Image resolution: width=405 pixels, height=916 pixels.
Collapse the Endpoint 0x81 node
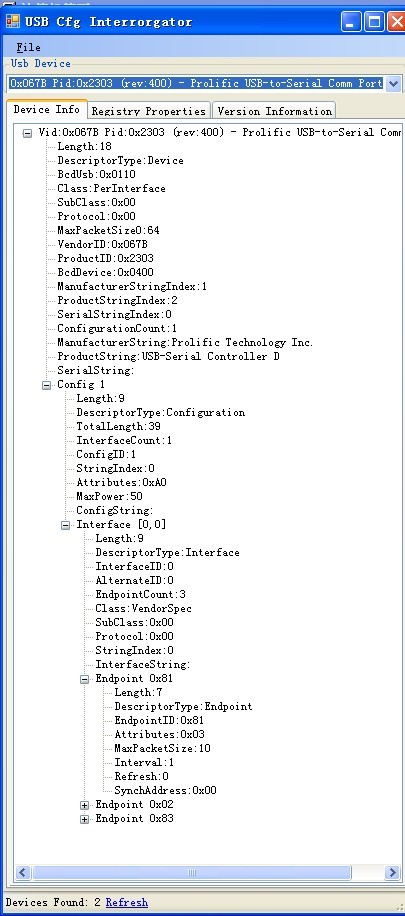(x=84, y=679)
